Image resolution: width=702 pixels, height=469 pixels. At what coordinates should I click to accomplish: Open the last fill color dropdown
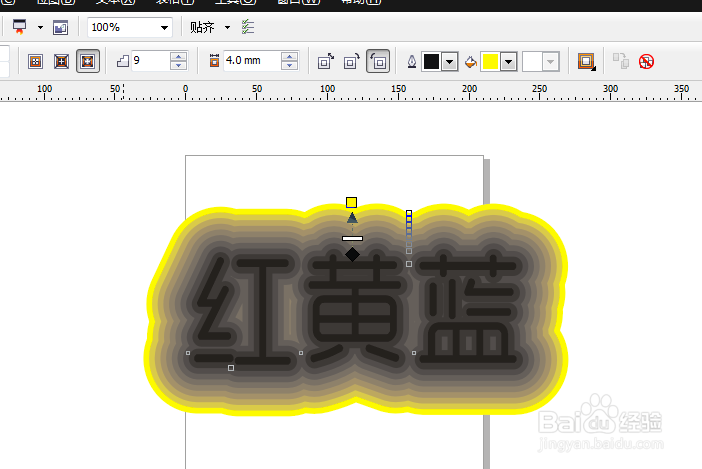click(551, 62)
